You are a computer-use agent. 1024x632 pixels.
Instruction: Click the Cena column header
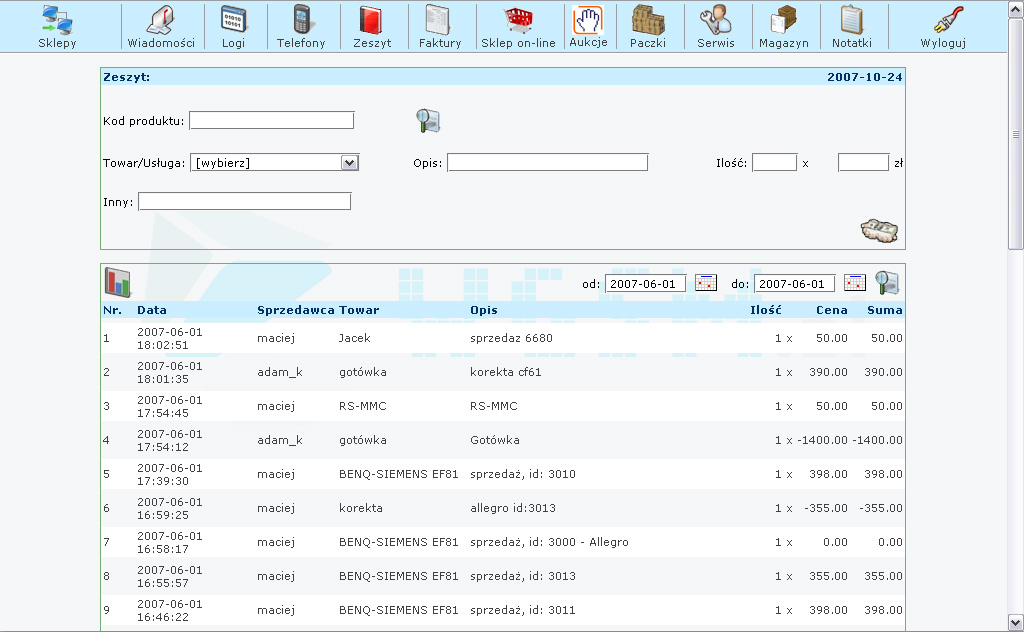(x=831, y=310)
